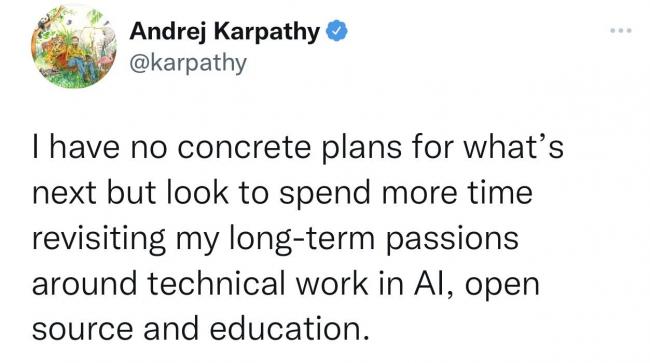Click the word "next" in the tweet
Screen dimensions: 650x363
(64, 194)
